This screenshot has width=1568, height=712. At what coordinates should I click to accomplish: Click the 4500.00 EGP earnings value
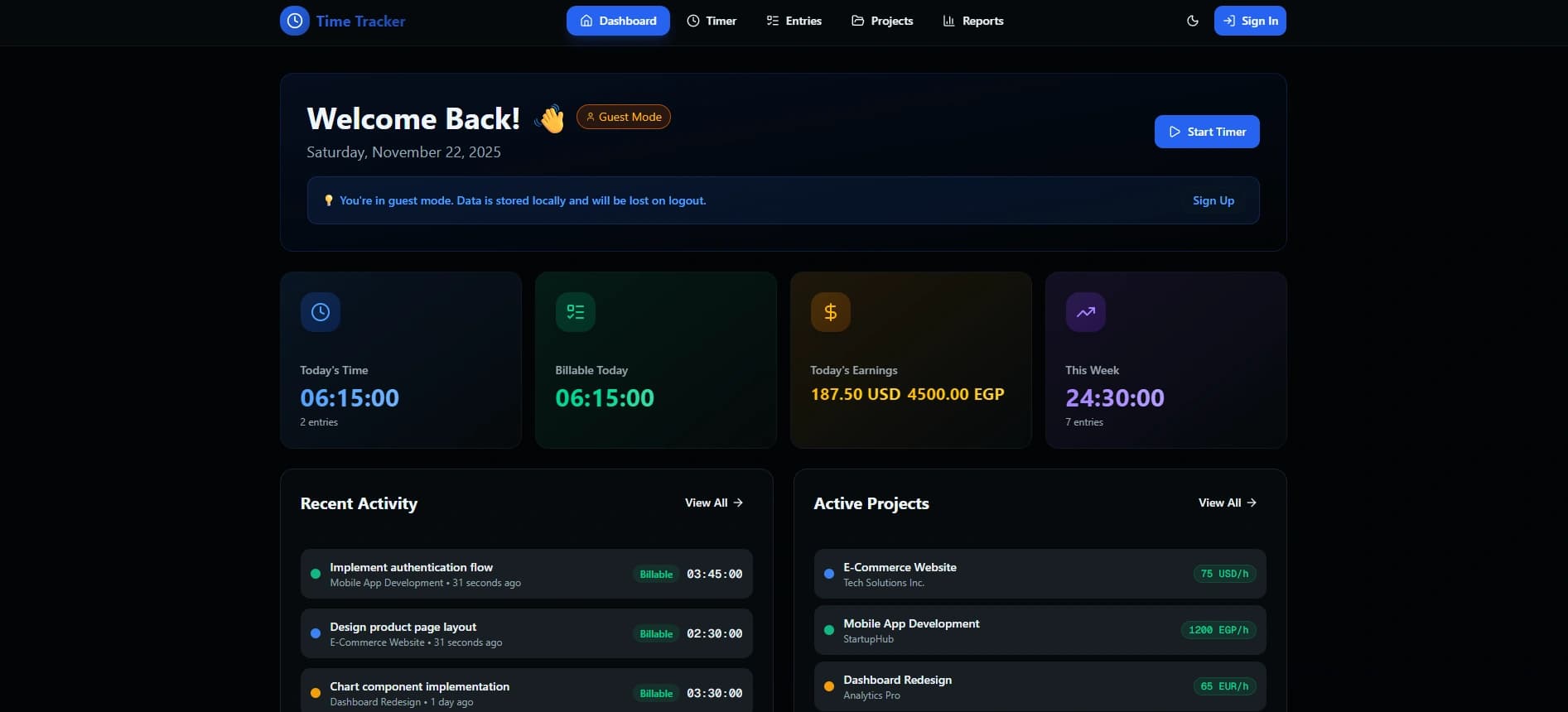point(956,394)
